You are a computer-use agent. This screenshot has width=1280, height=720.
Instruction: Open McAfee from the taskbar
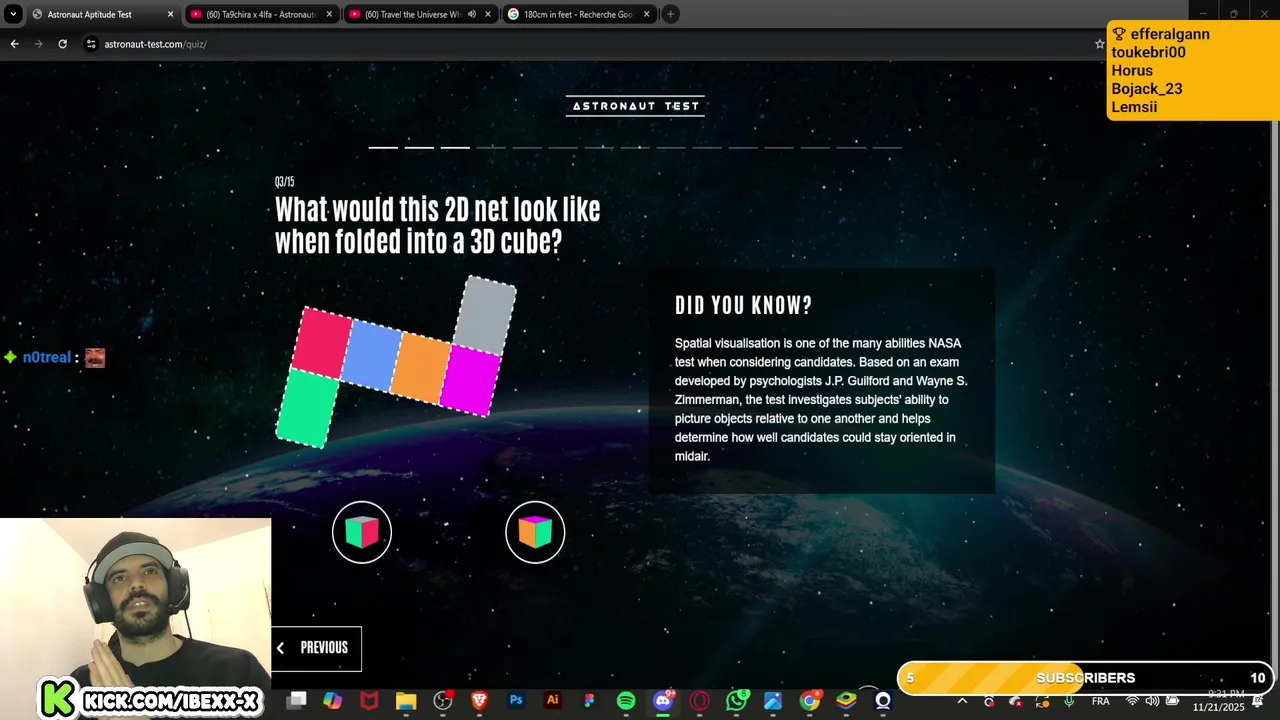click(x=369, y=701)
